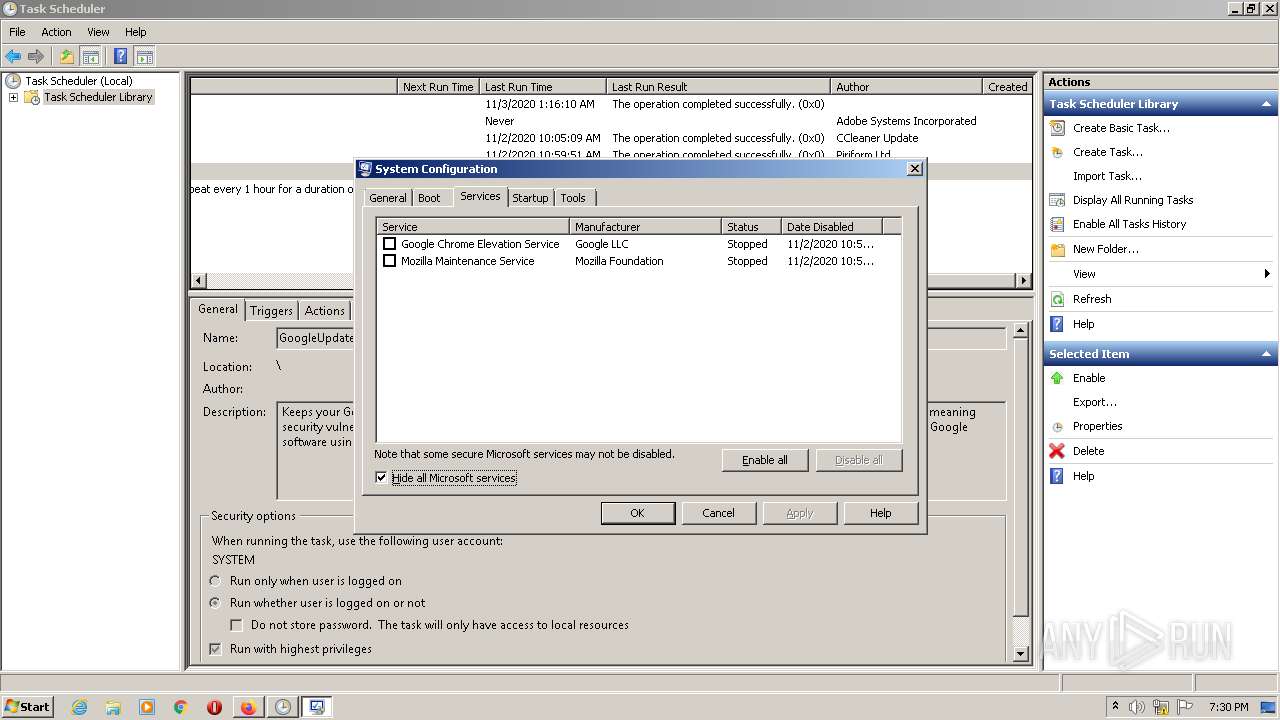Click Help icon under Selected Item
This screenshot has width=1280, height=720.
[x=1057, y=476]
